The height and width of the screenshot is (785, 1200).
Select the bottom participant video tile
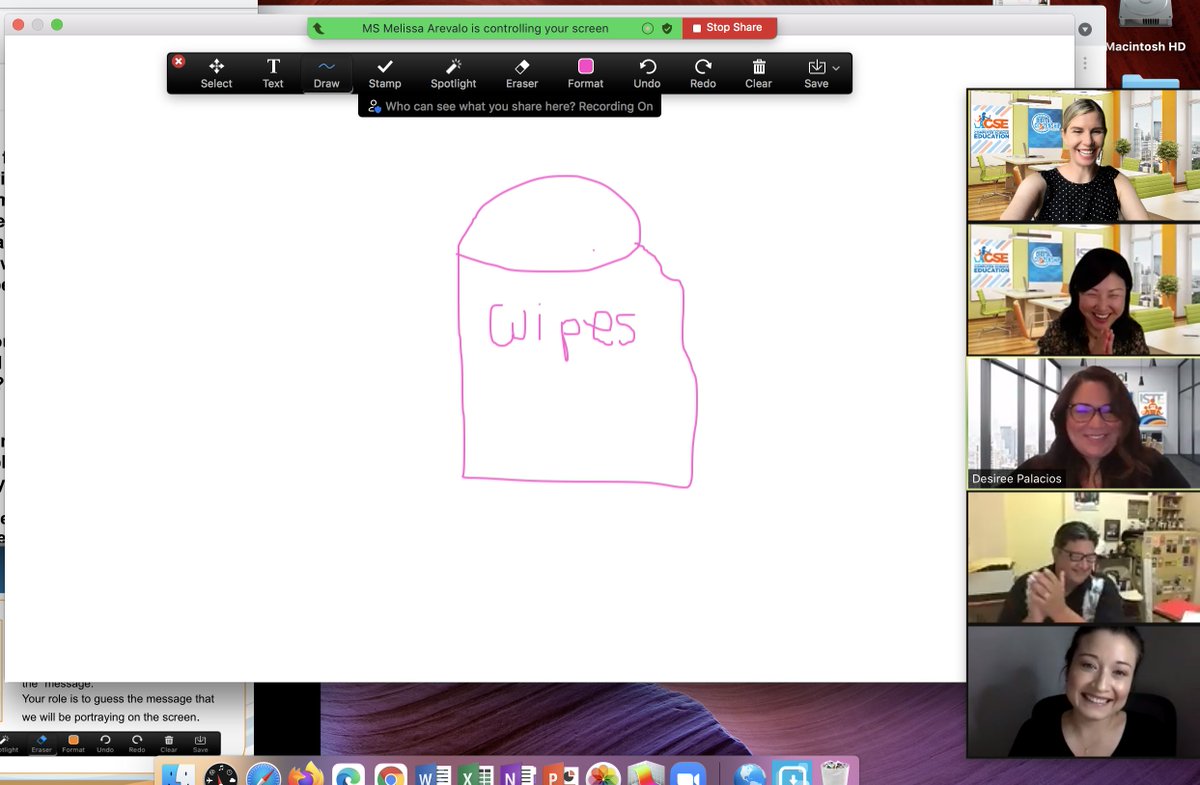pyautogui.click(x=1084, y=691)
